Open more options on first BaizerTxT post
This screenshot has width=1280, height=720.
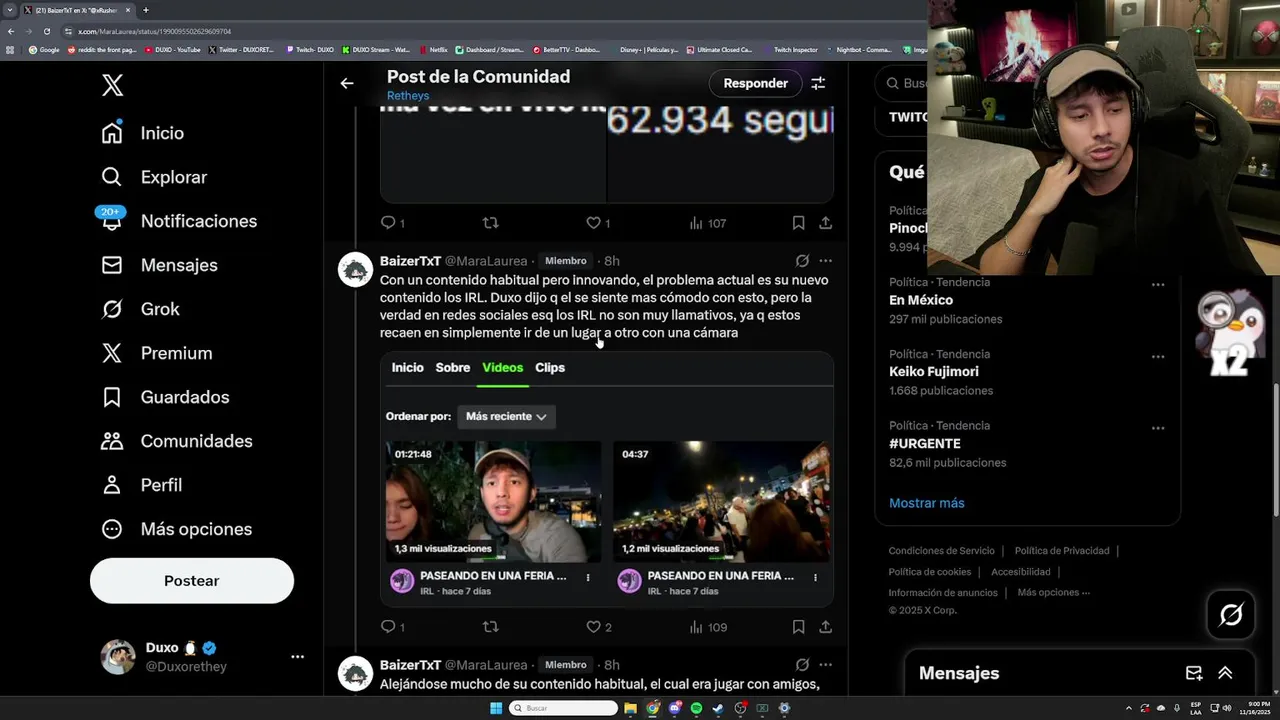825,261
